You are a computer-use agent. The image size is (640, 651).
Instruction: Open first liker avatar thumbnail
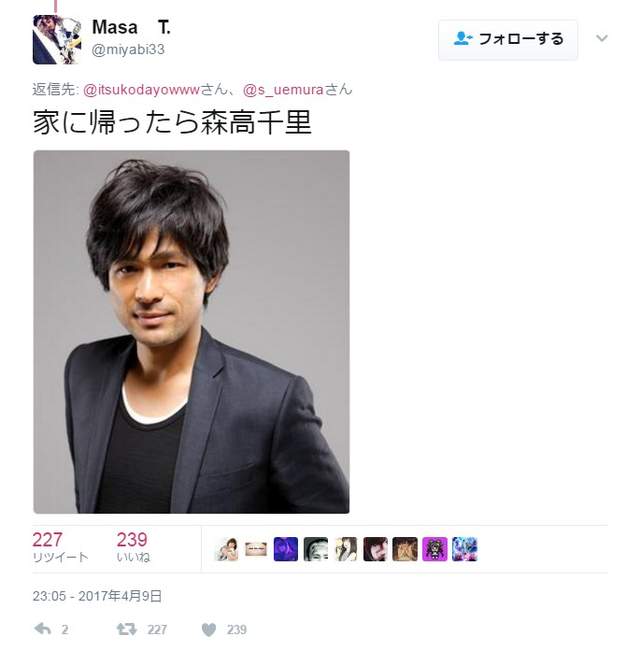227,549
